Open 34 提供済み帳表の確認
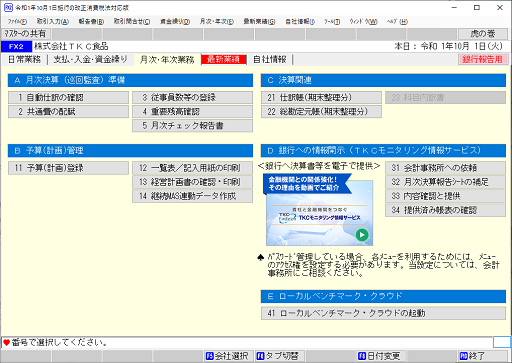 (445, 210)
